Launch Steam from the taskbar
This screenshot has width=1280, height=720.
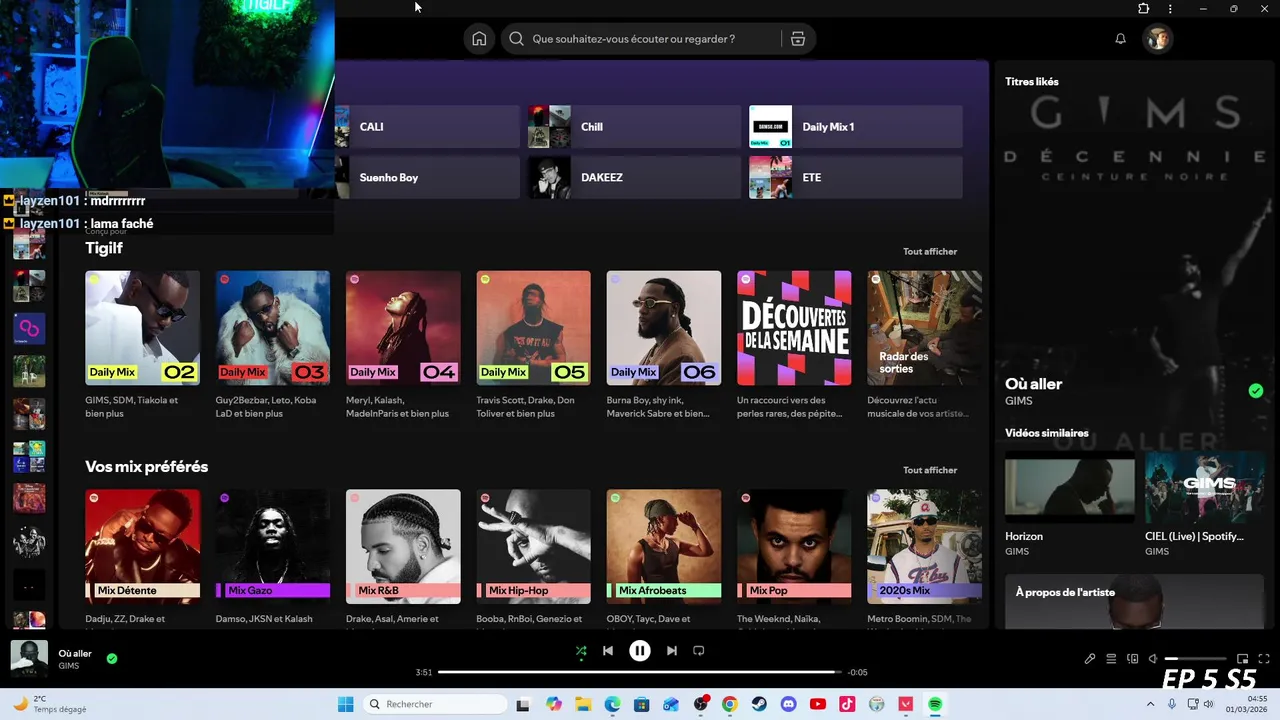[x=759, y=704]
